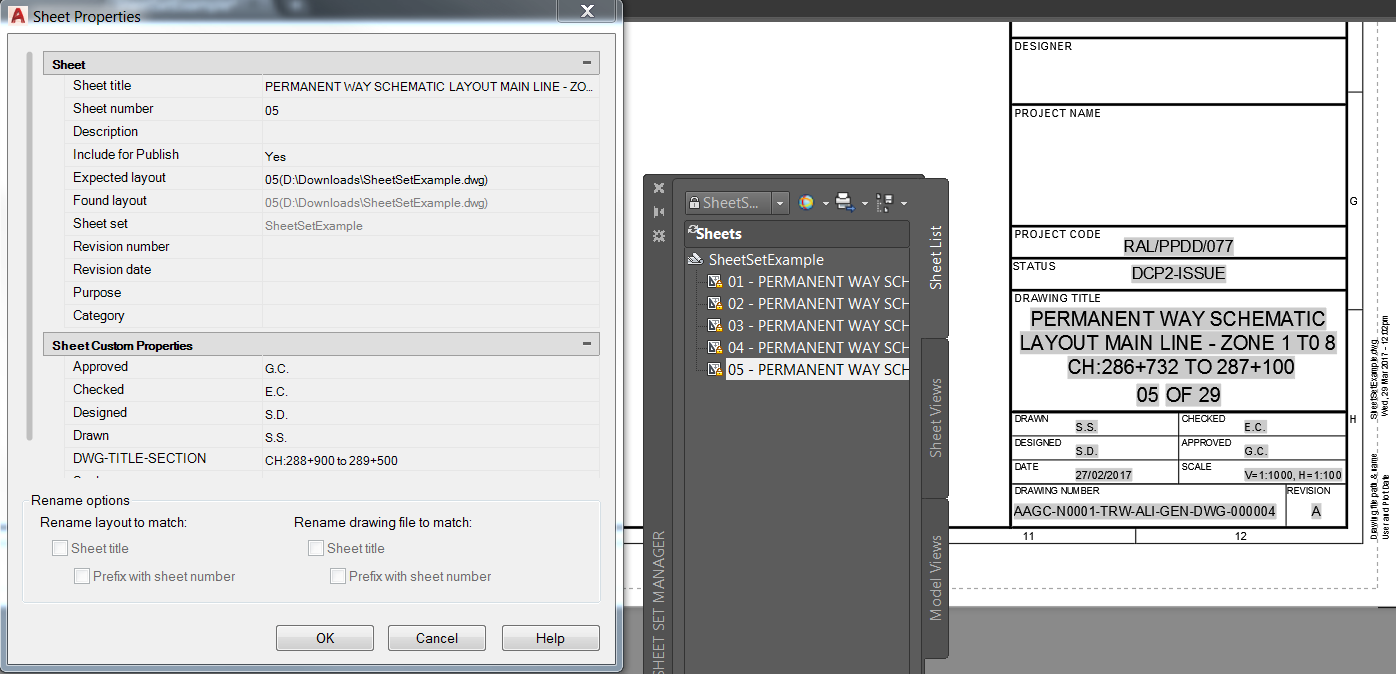Viewport: 1396px width, 674px height.
Task: Click the globe icon next to the sheet set dropdown
Action: 807,202
